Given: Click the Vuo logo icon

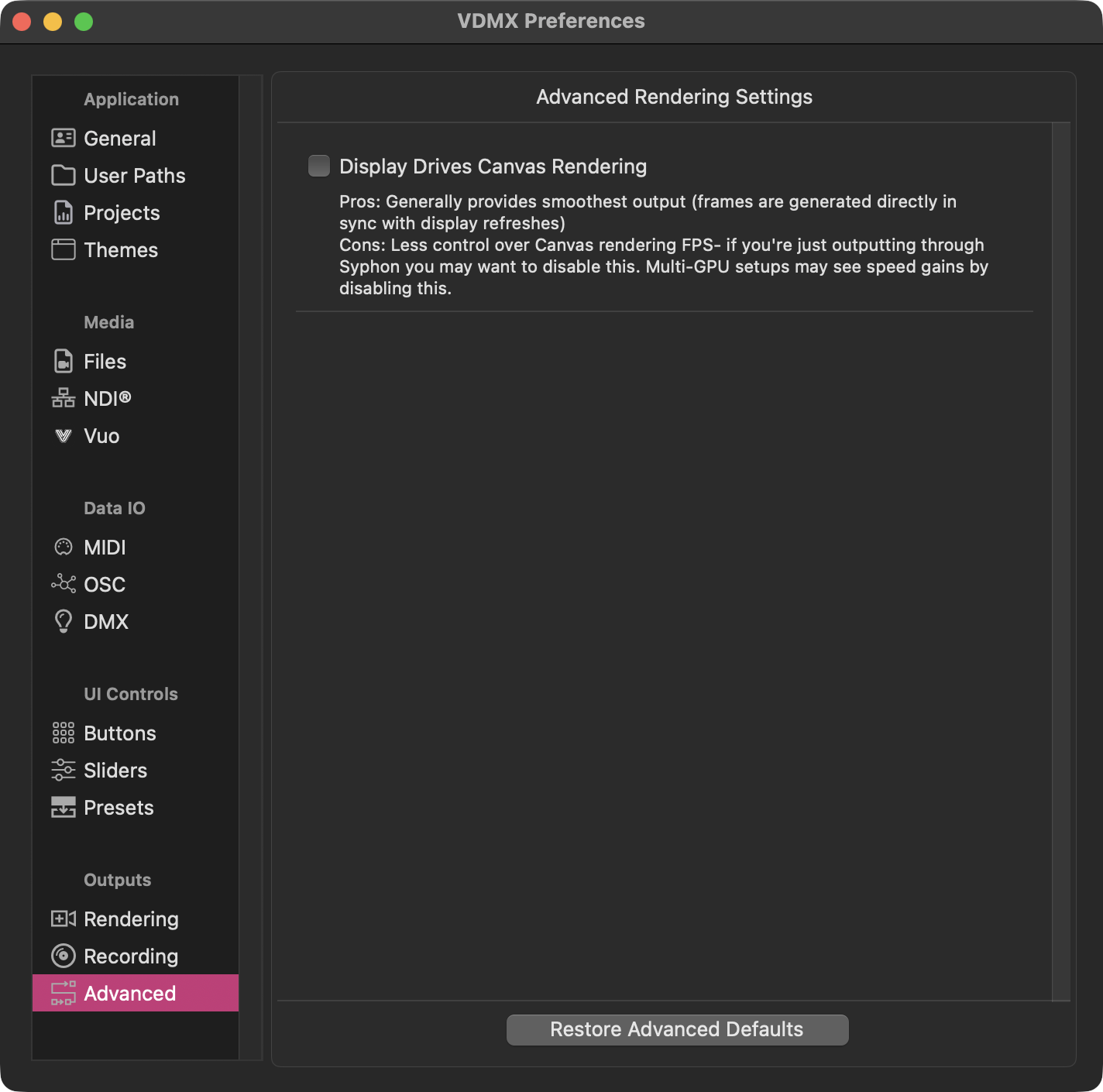Looking at the screenshot, I should coord(63,436).
